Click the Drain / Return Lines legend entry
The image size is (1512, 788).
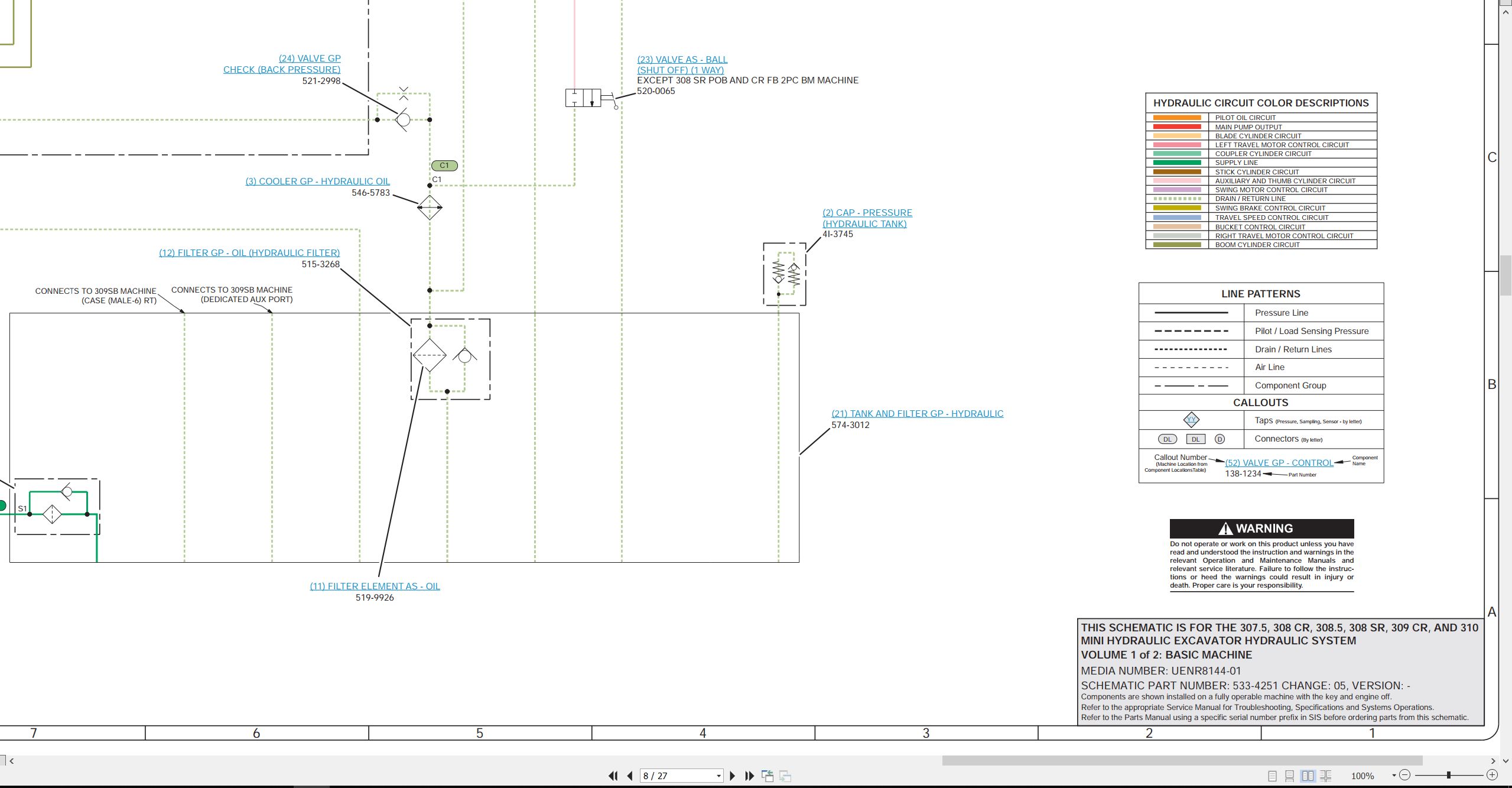tap(1293, 349)
